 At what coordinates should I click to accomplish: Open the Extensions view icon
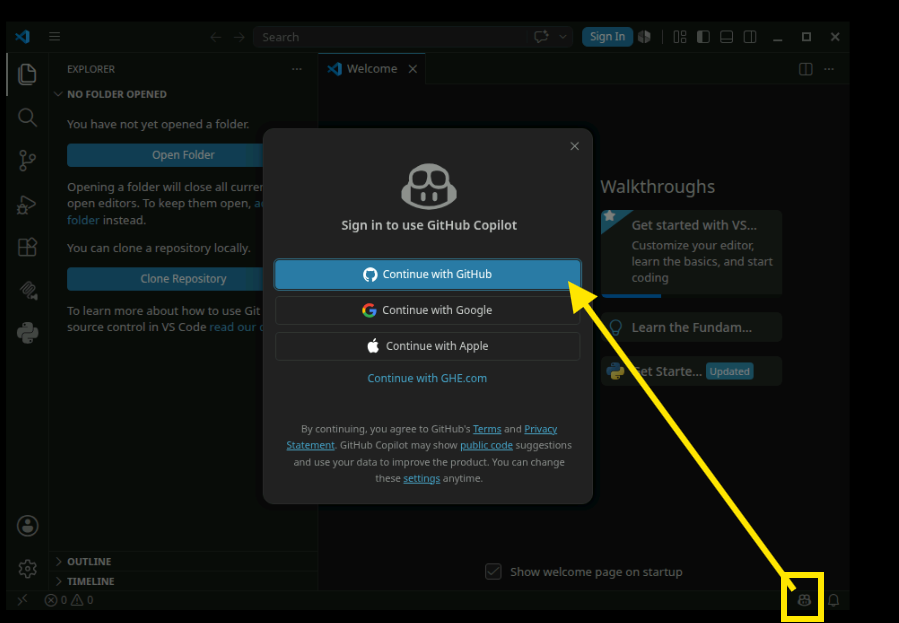tap(27, 248)
